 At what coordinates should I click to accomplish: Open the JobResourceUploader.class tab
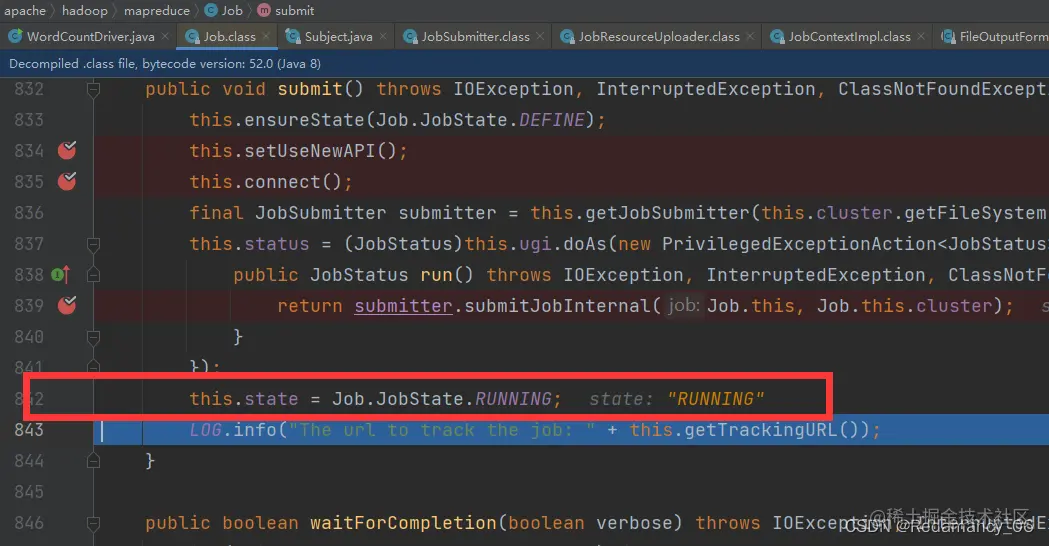click(x=659, y=37)
